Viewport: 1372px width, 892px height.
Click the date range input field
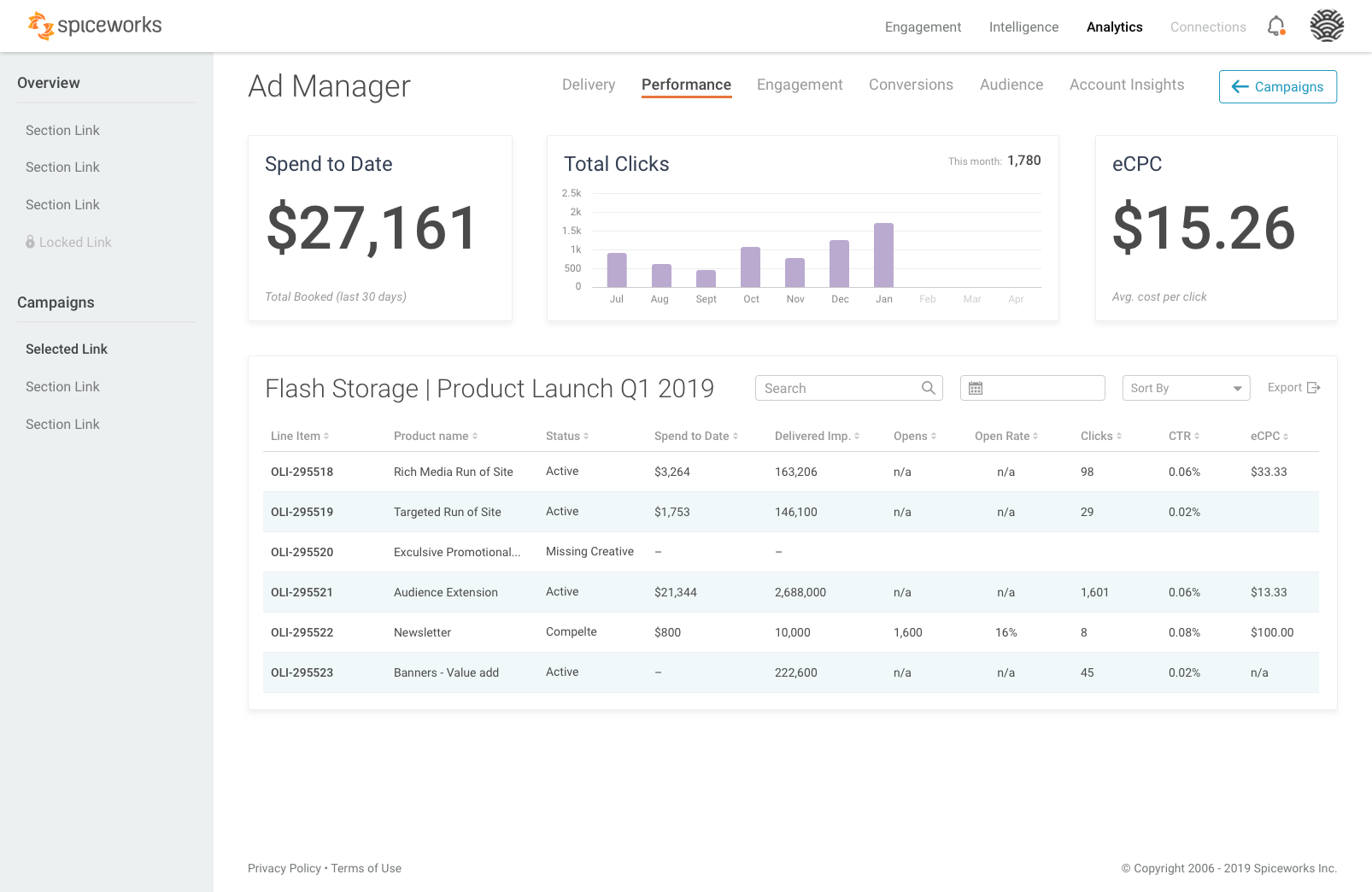(x=1033, y=388)
